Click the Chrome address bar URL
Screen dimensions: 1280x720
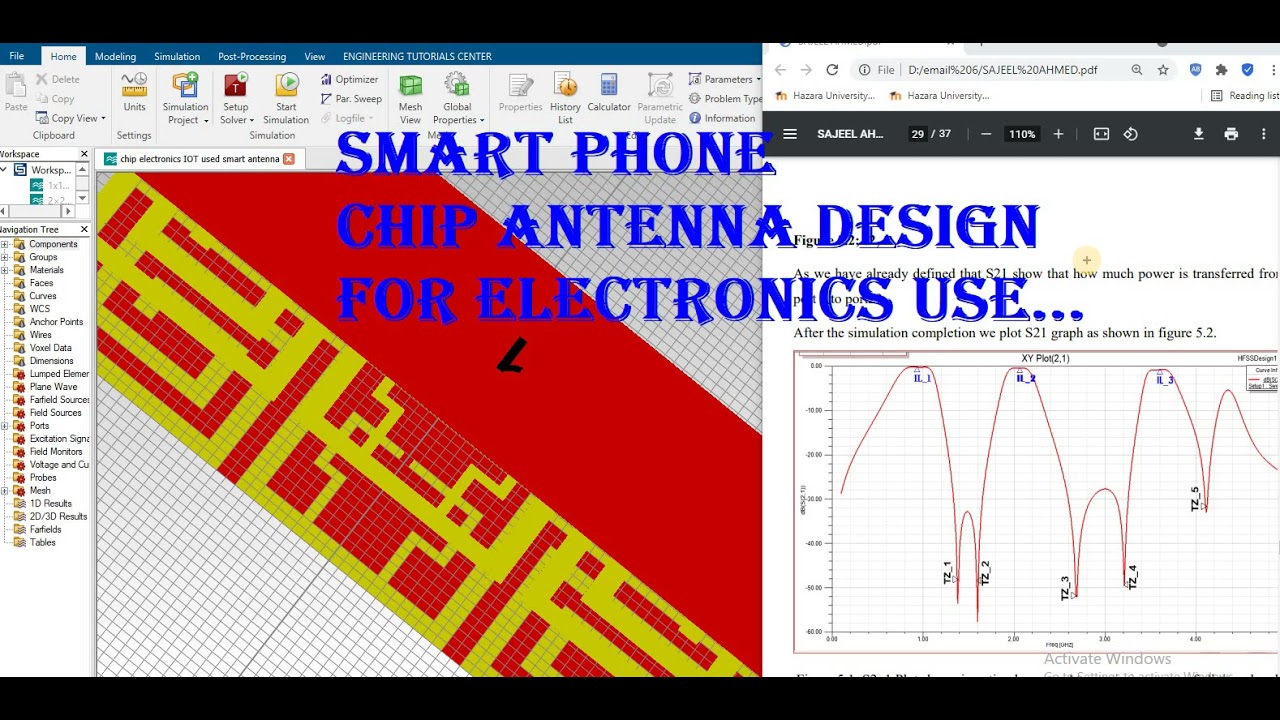click(x=1002, y=70)
